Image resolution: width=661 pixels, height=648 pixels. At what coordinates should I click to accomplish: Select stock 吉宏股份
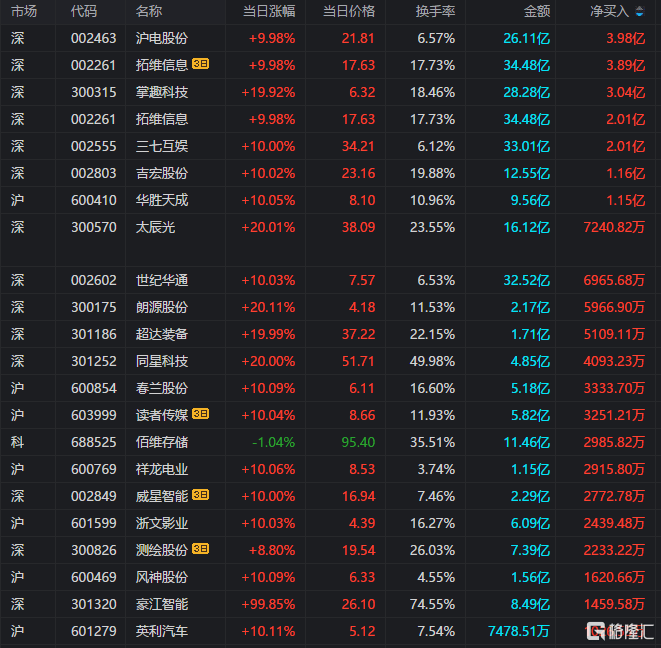[162, 173]
